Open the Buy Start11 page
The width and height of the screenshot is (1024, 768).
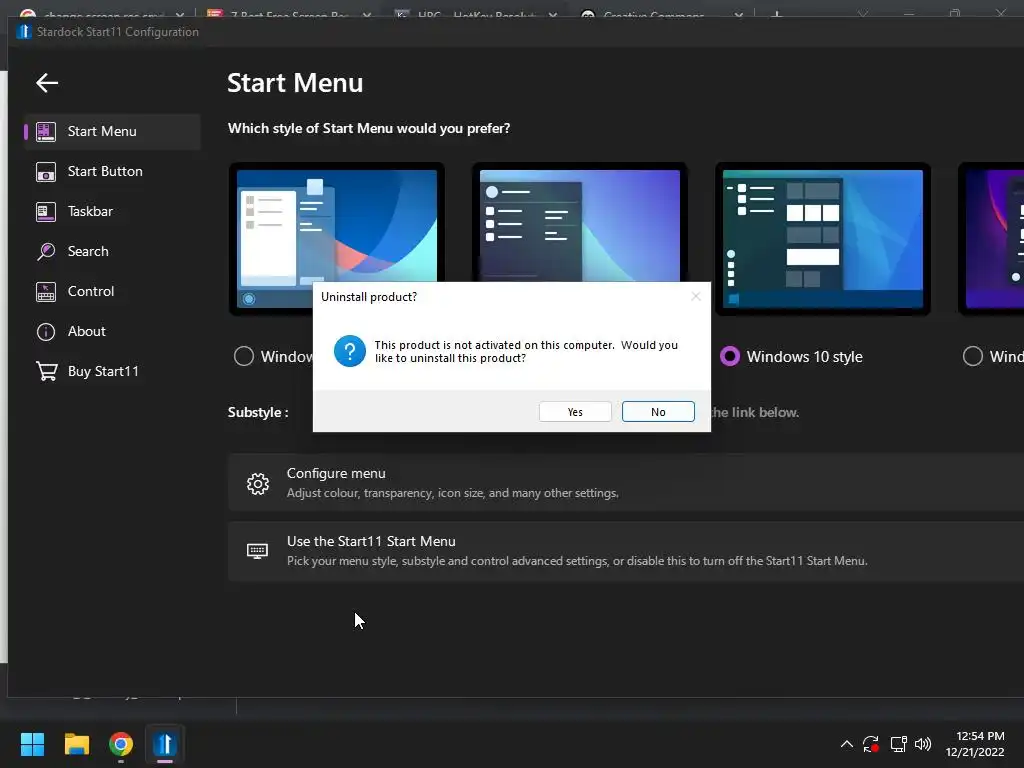(112, 372)
